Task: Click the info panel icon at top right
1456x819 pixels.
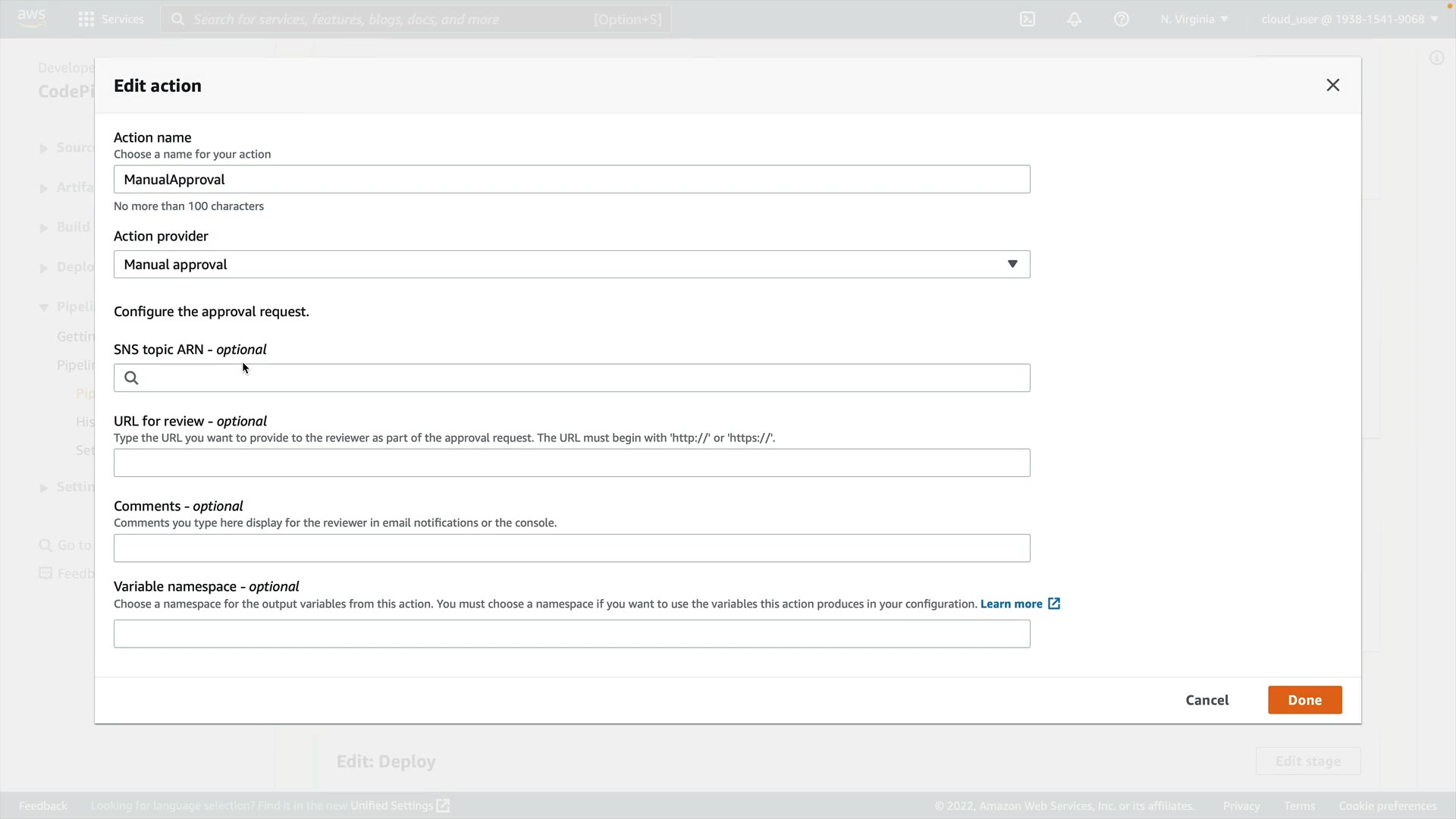Action: [x=1436, y=58]
